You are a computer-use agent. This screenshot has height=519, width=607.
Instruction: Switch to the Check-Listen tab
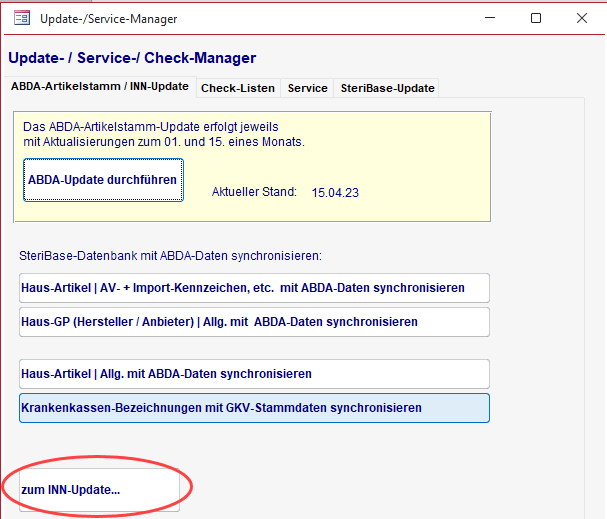238,88
